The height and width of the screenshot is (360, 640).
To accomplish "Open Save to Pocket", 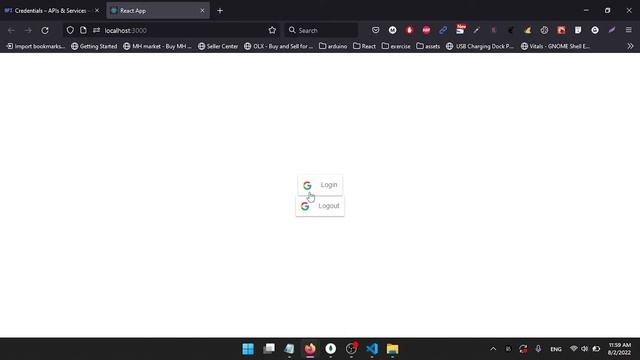I will 376,30.
